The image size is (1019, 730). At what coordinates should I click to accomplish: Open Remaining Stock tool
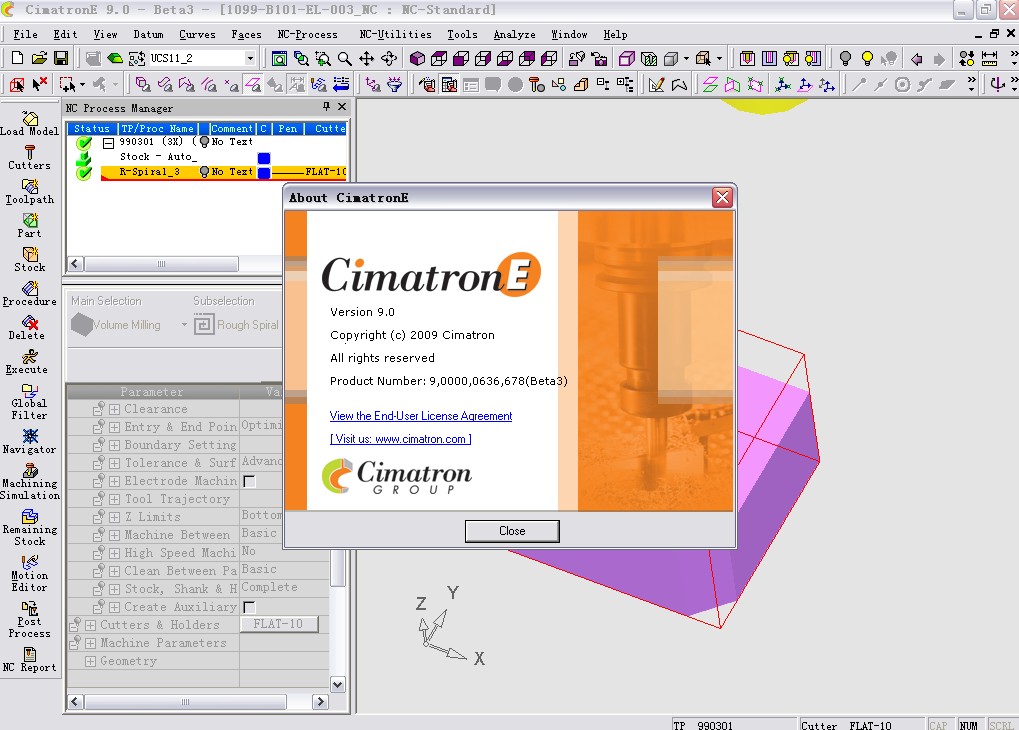30,528
